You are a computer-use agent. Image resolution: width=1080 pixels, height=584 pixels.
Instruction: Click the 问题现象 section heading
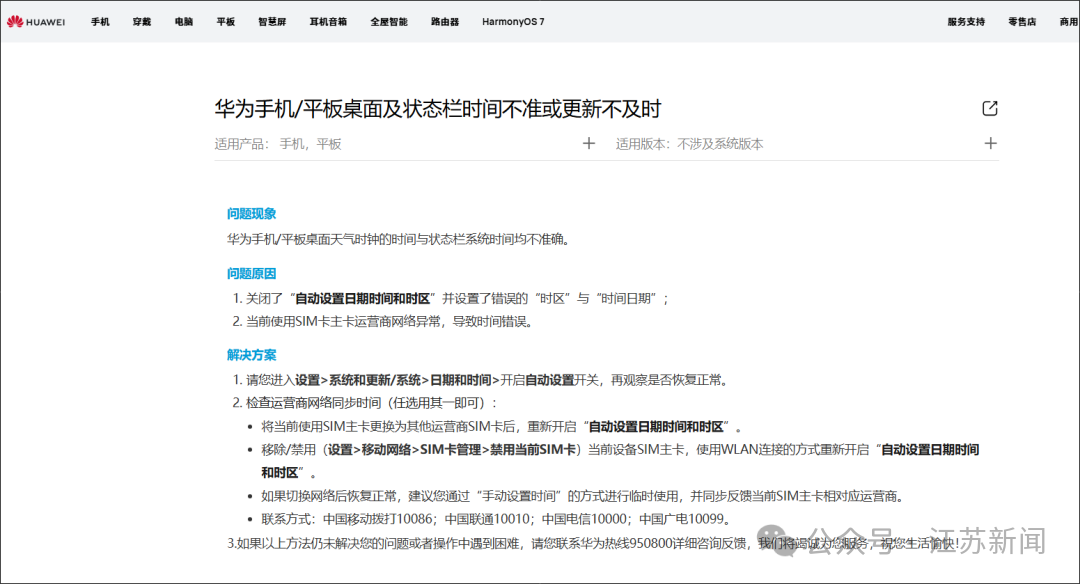251,213
